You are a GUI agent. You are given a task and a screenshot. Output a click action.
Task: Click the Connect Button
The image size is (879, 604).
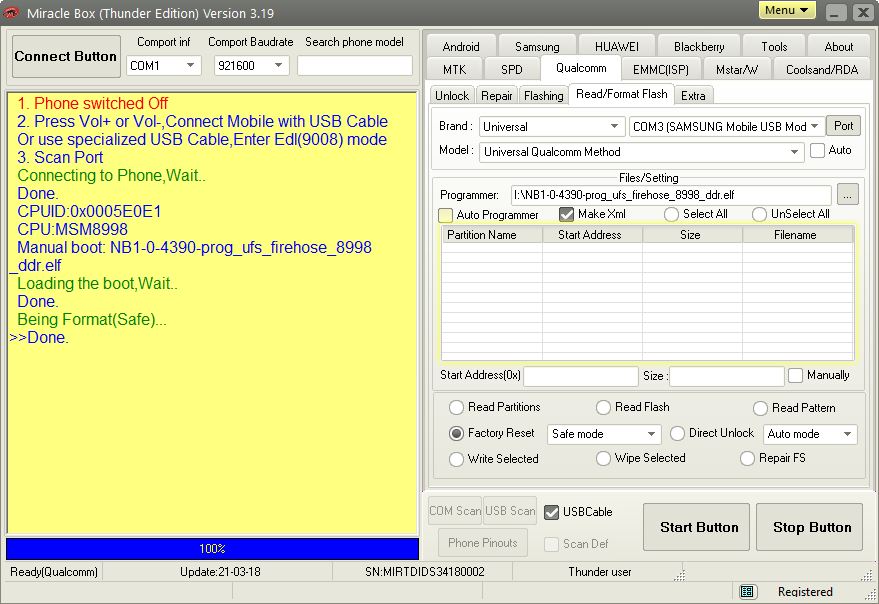[x=66, y=56]
